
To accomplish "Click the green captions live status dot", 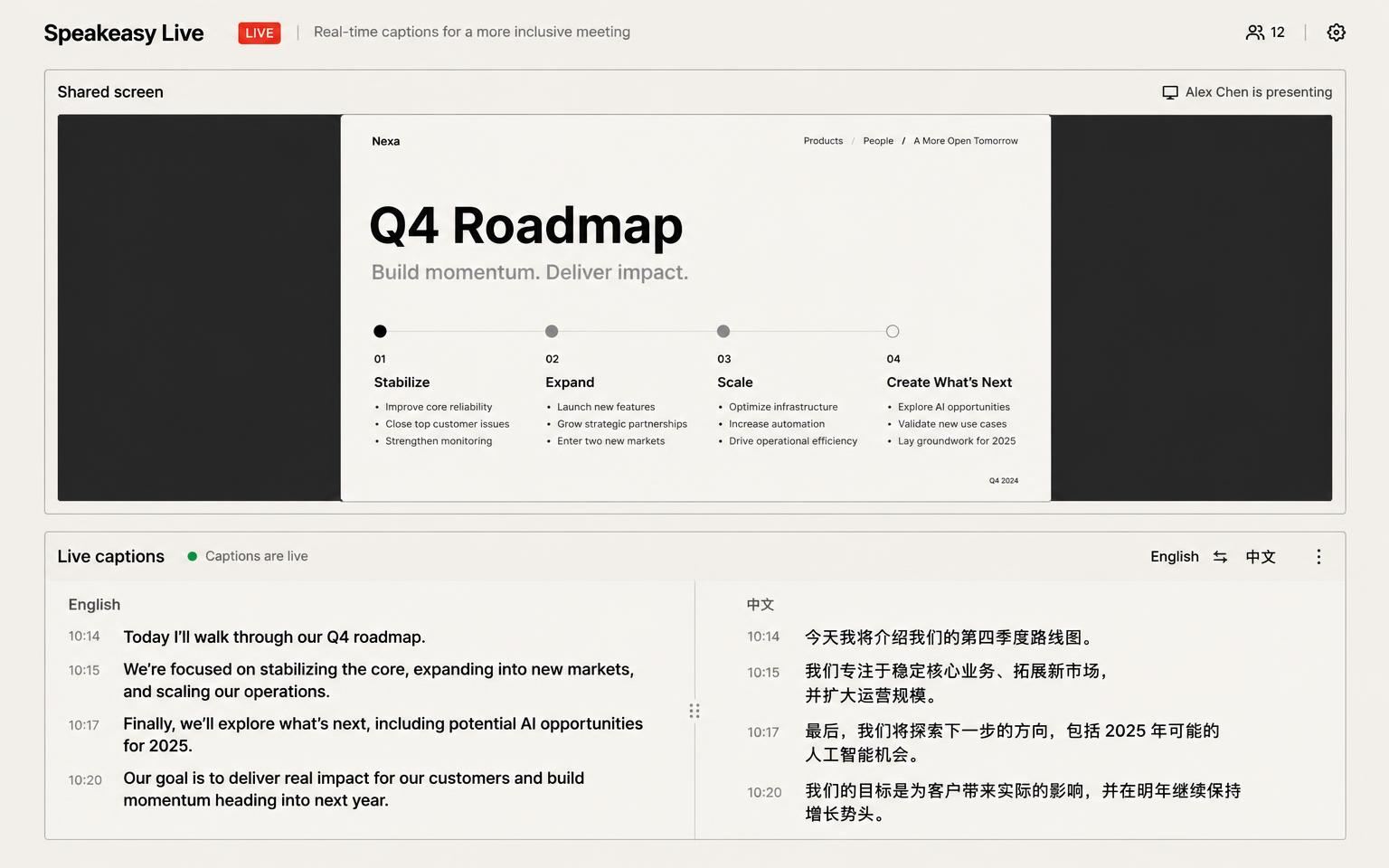I will (192, 556).
